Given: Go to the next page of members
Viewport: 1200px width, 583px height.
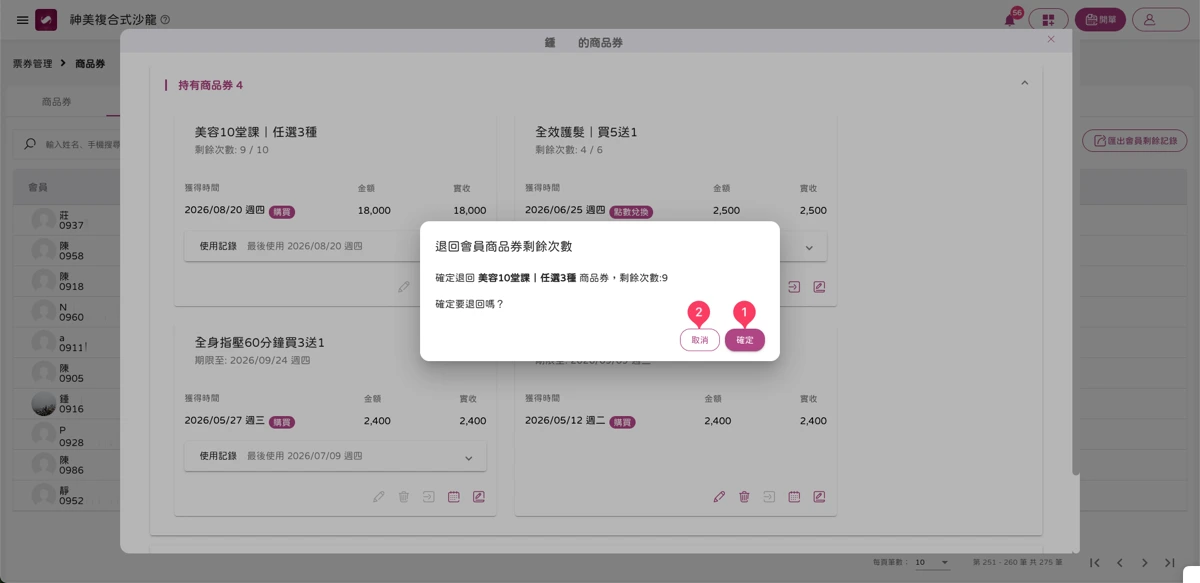Looking at the screenshot, I should pyautogui.click(x=1145, y=563).
